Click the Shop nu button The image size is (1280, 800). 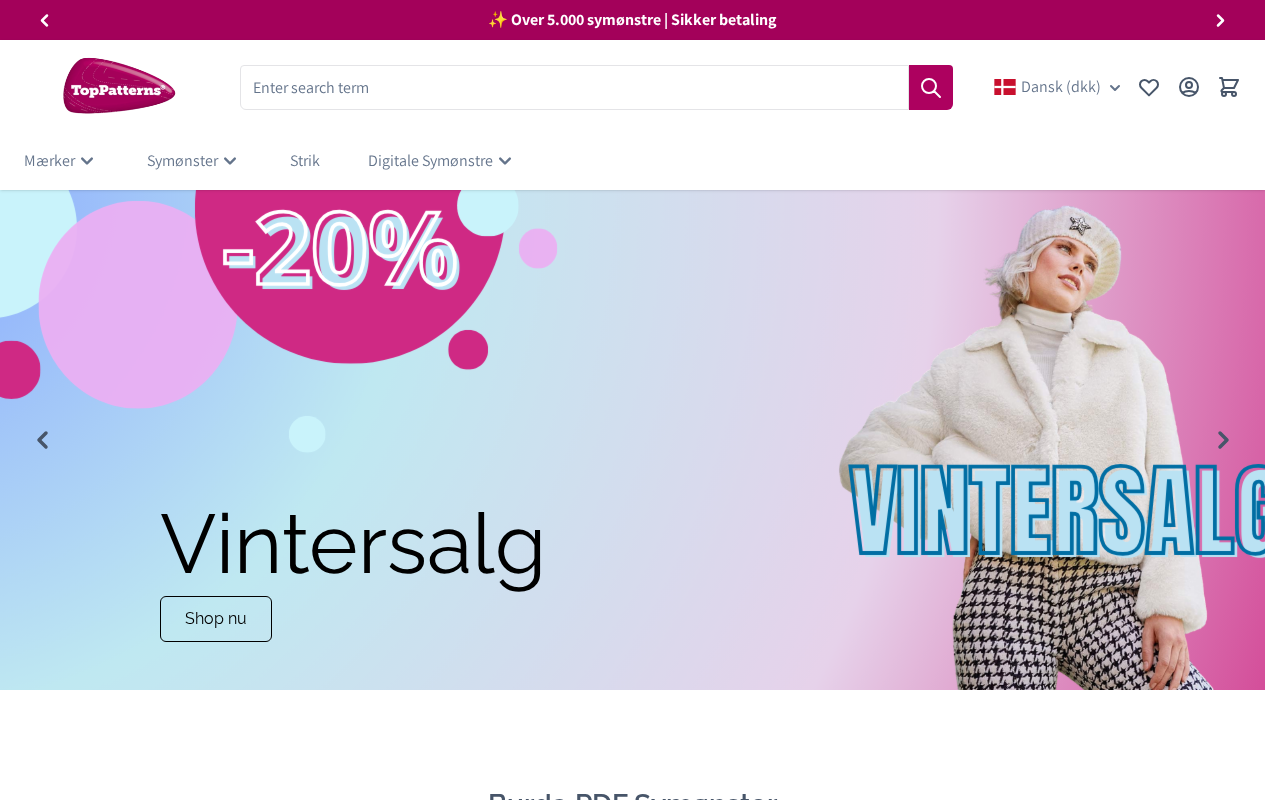[216, 619]
